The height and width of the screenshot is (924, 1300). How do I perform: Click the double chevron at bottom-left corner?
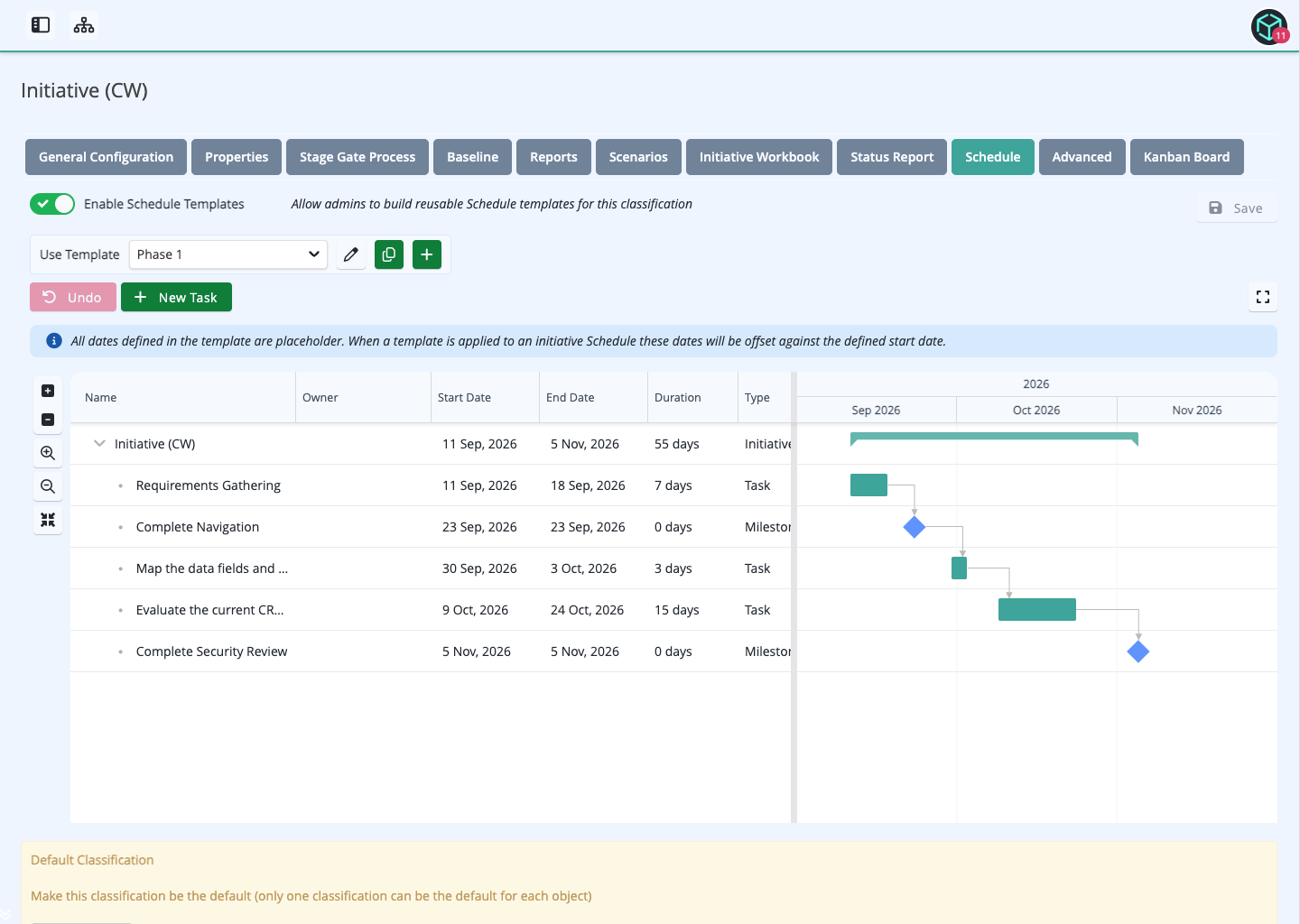coord(6,915)
